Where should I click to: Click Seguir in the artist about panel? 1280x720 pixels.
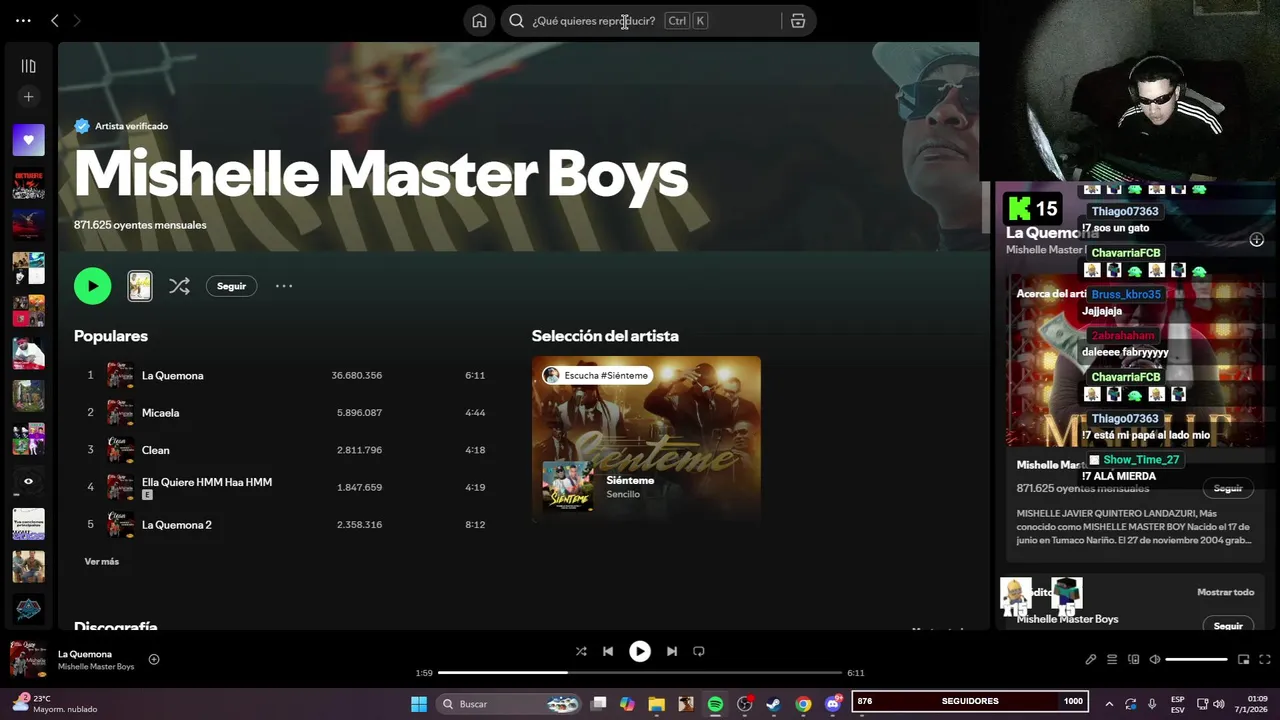click(1228, 488)
